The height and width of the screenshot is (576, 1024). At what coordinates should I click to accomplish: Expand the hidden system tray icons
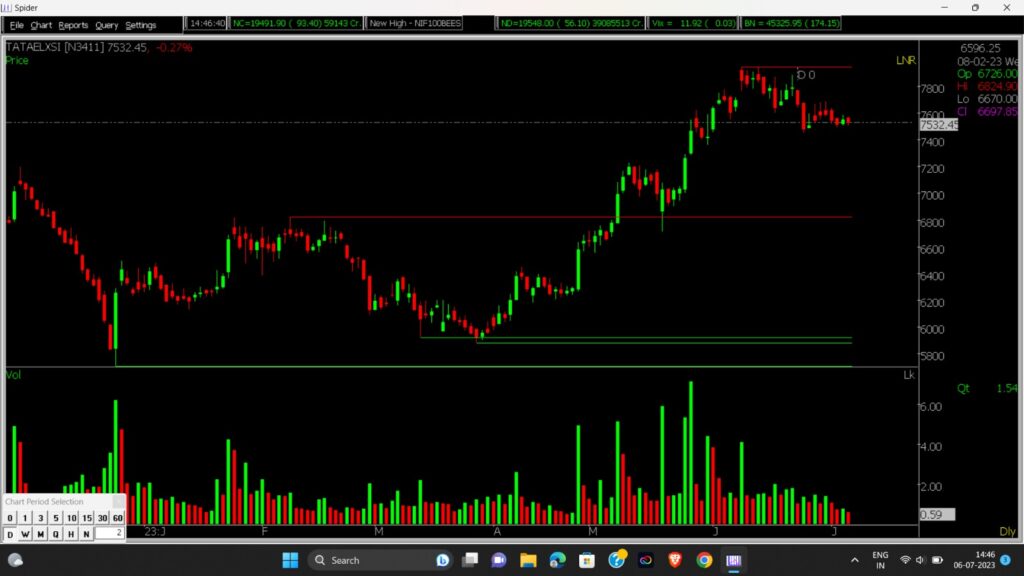click(853, 560)
